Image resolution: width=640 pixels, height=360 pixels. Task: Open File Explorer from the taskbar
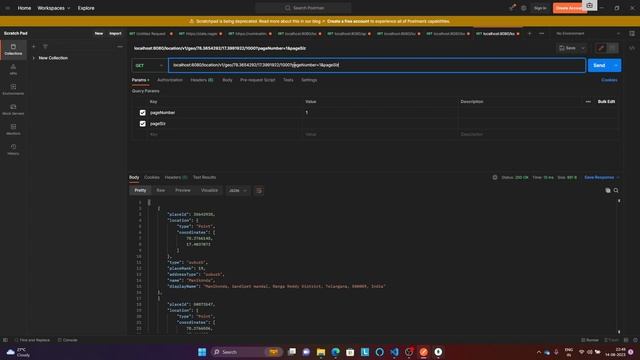pos(321,352)
